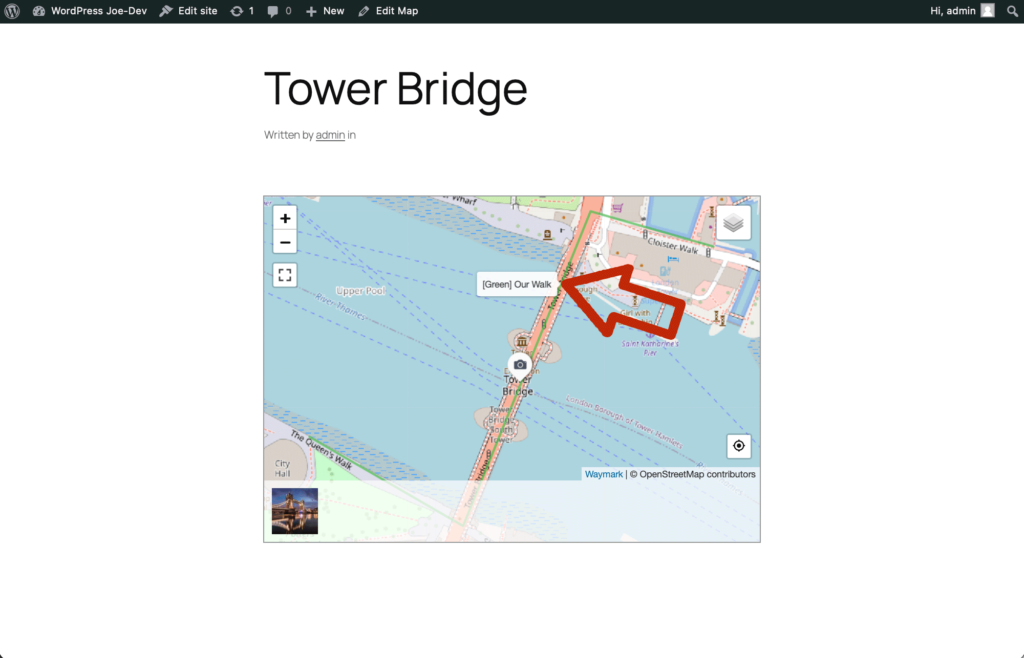Open the Hi, admin account menu
The height and width of the screenshot is (658, 1024).
[953, 11]
